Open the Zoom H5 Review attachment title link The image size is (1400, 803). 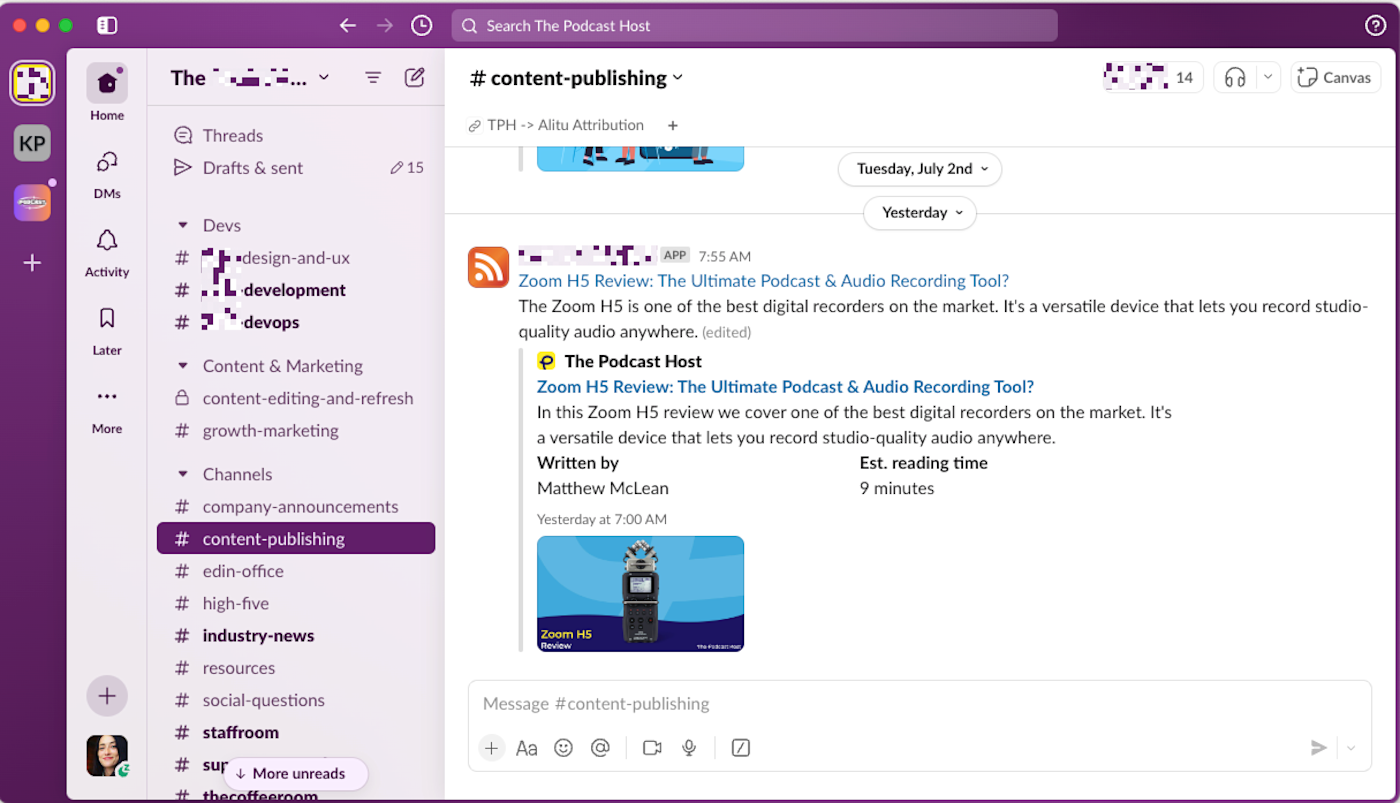pos(785,387)
